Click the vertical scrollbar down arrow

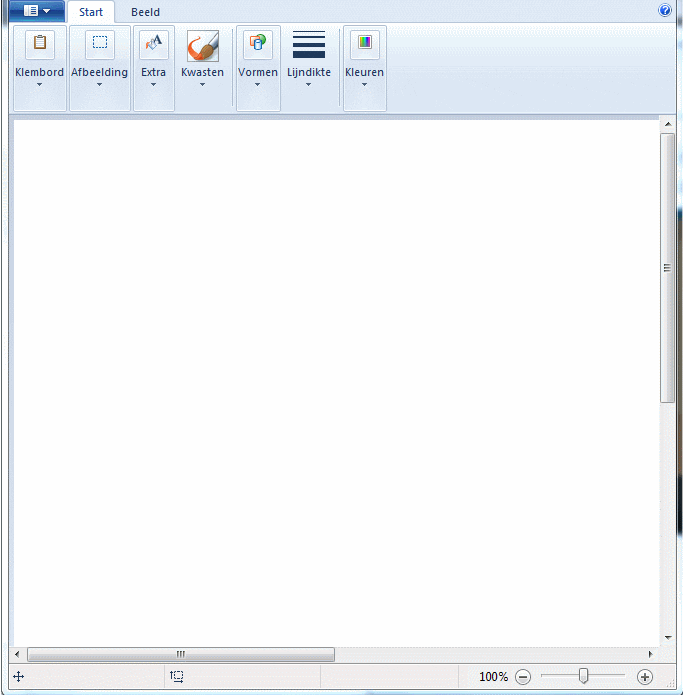668,638
